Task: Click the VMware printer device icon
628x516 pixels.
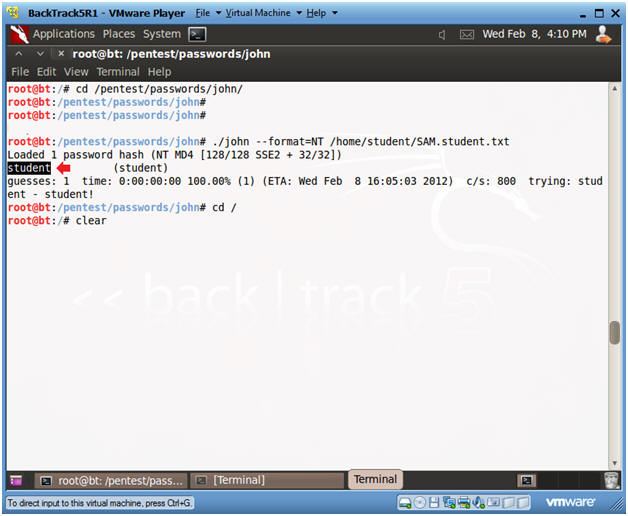Action: pos(464,502)
